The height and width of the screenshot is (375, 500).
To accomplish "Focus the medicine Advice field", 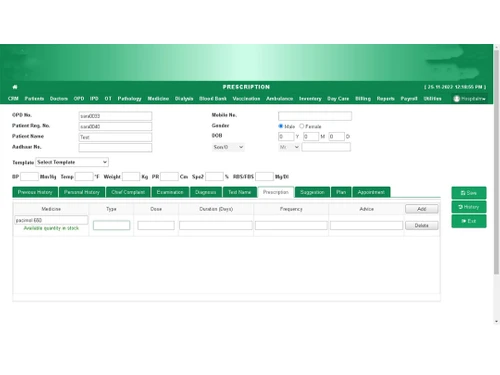I will [367, 226].
